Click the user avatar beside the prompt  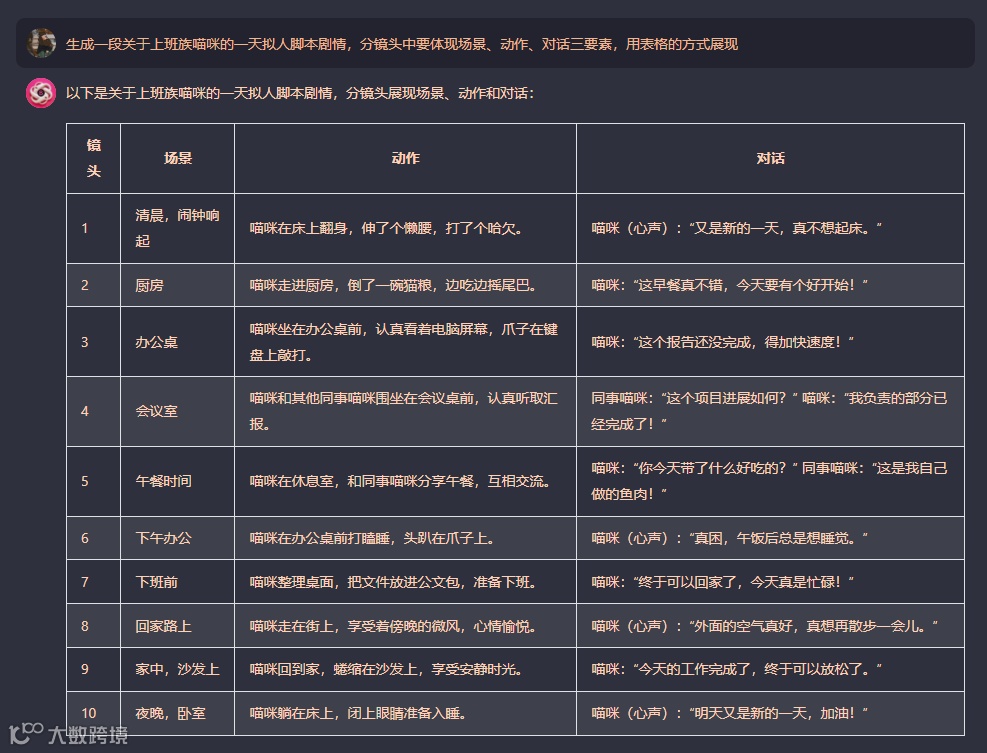click(x=42, y=43)
